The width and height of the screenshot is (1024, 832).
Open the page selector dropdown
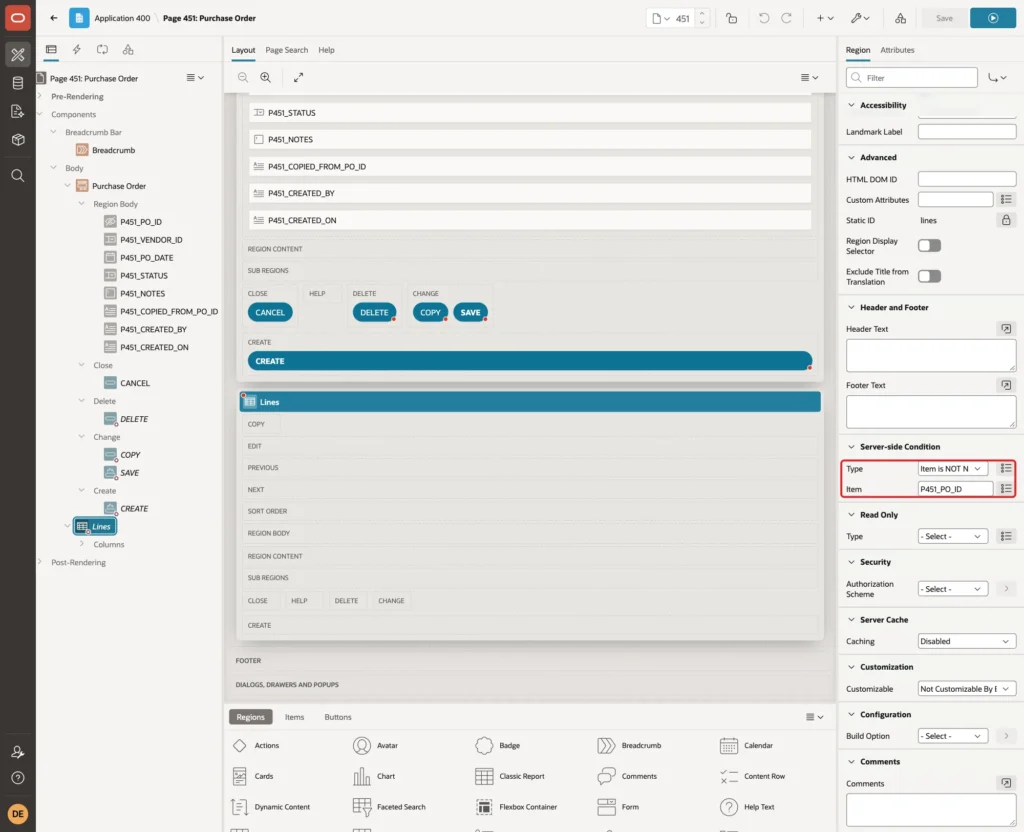[x=661, y=18]
